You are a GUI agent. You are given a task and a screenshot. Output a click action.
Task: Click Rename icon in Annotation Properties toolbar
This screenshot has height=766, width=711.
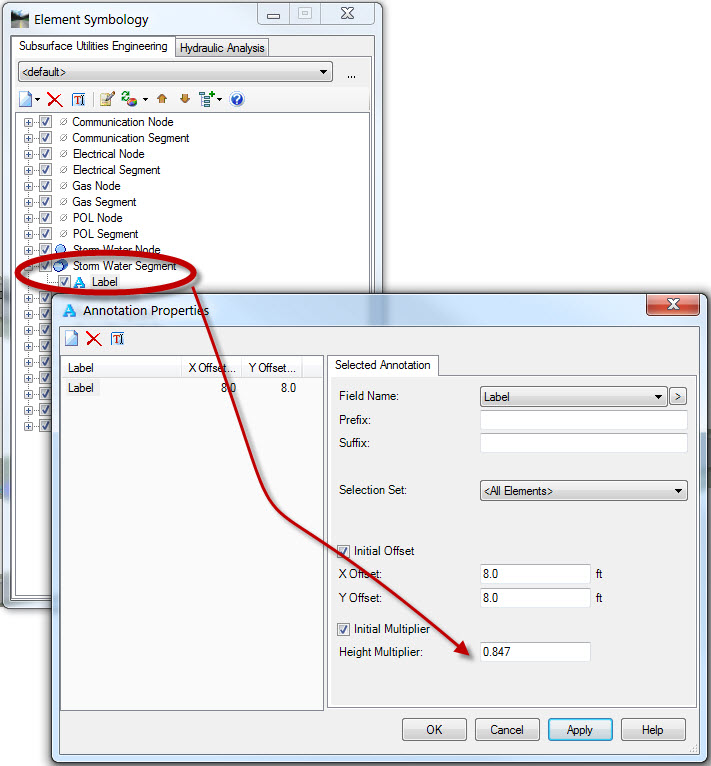(x=117, y=339)
